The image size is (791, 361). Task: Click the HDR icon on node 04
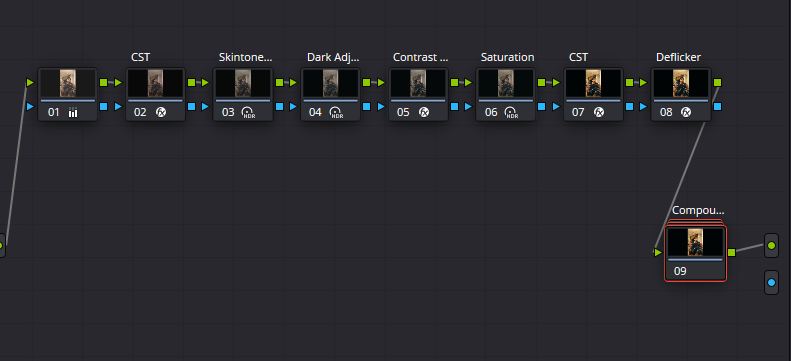coord(336,112)
